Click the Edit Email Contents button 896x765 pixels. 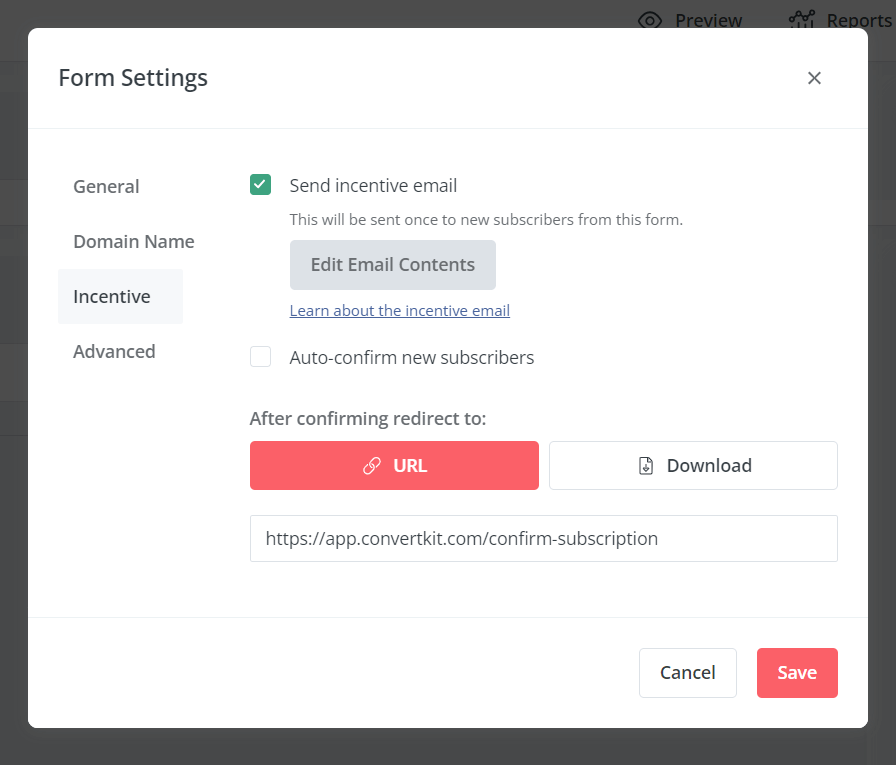pyautogui.click(x=392, y=264)
